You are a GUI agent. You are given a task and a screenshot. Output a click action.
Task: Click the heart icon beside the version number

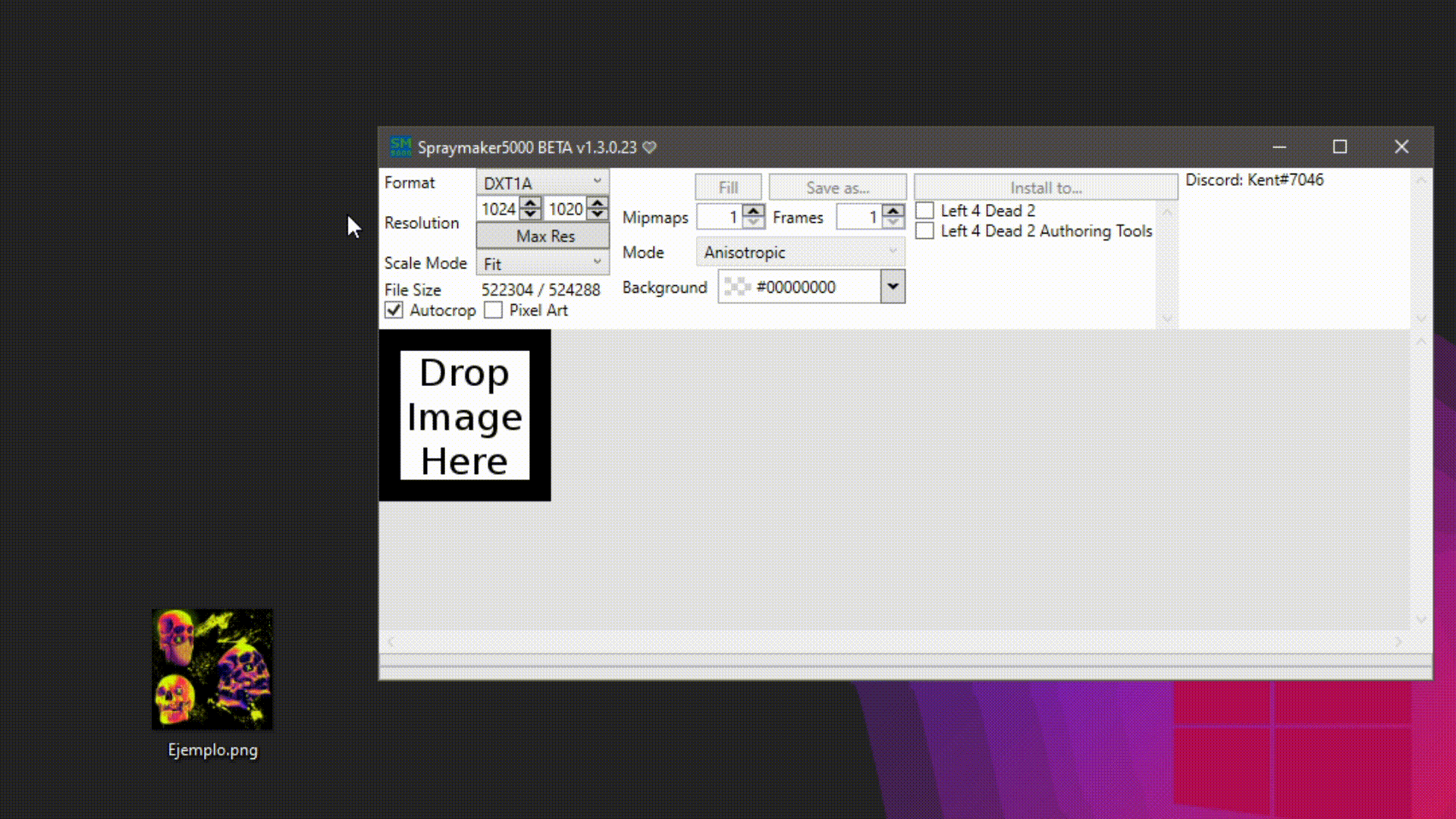649,147
